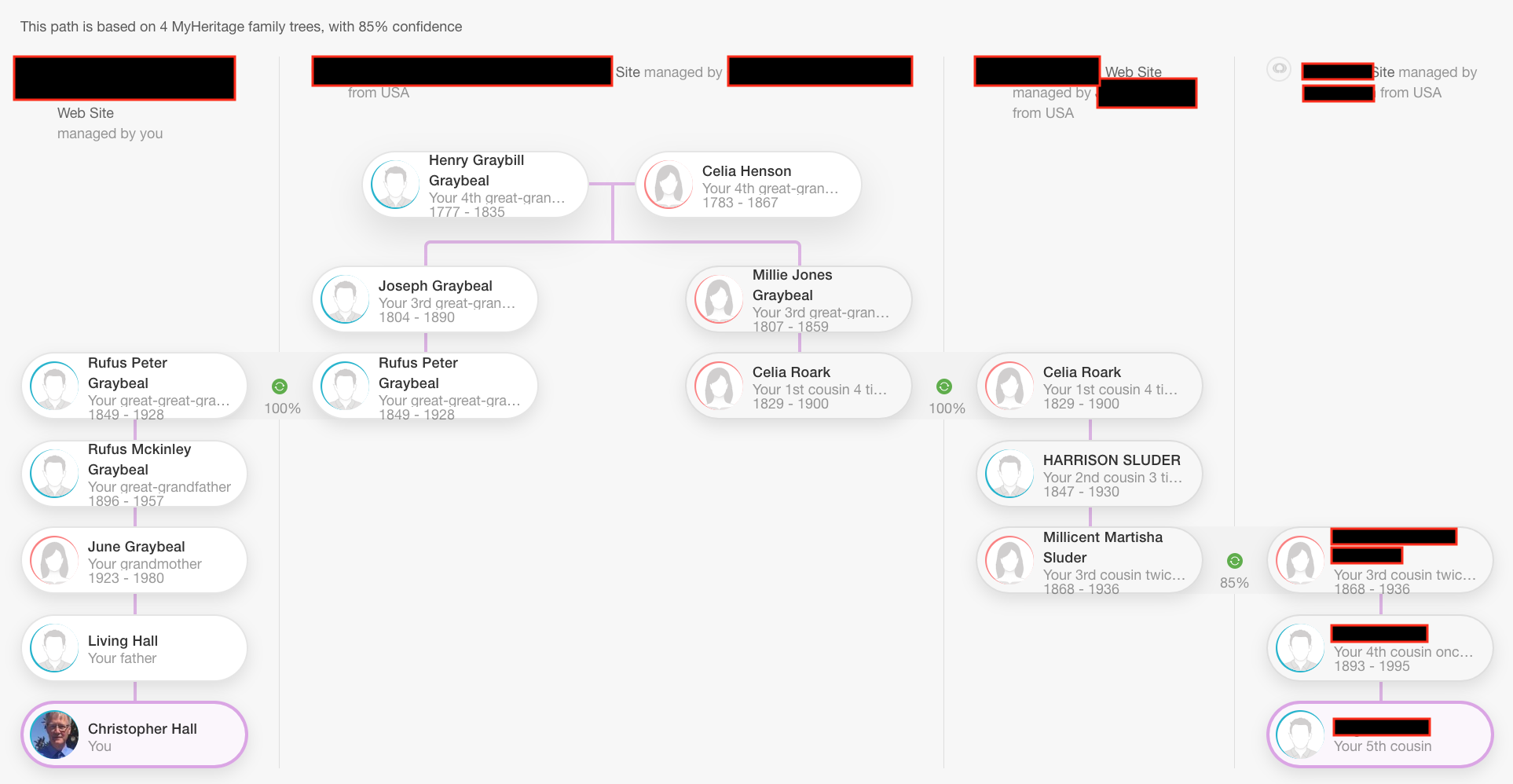Select the 4th cousin card dated 1893 - 1995
1513x784 pixels.
[1379, 648]
